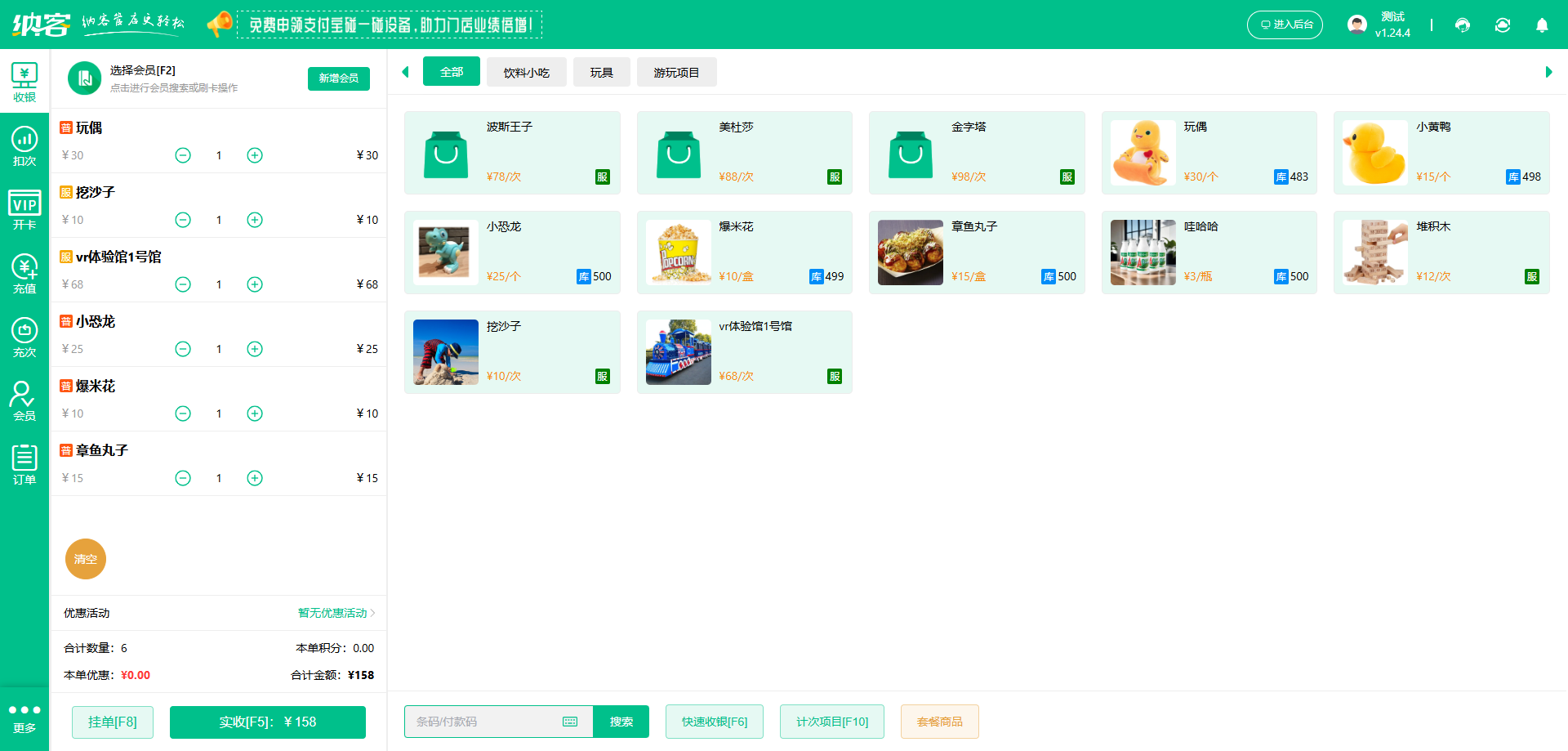Image resolution: width=1568 pixels, height=751 pixels.
Task: Click the 进入后台 button
Action: pos(1285,25)
